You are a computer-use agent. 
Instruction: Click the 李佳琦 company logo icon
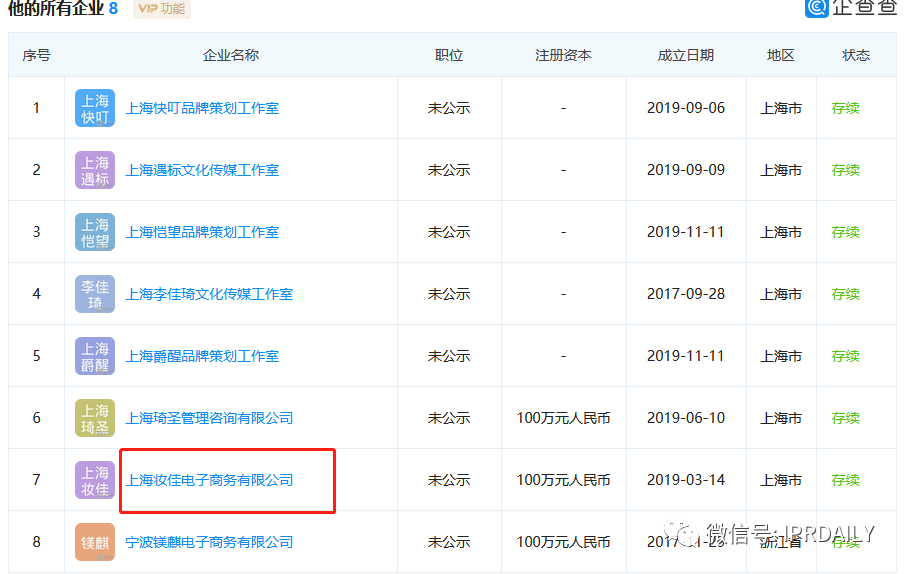click(x=95, y=294)
